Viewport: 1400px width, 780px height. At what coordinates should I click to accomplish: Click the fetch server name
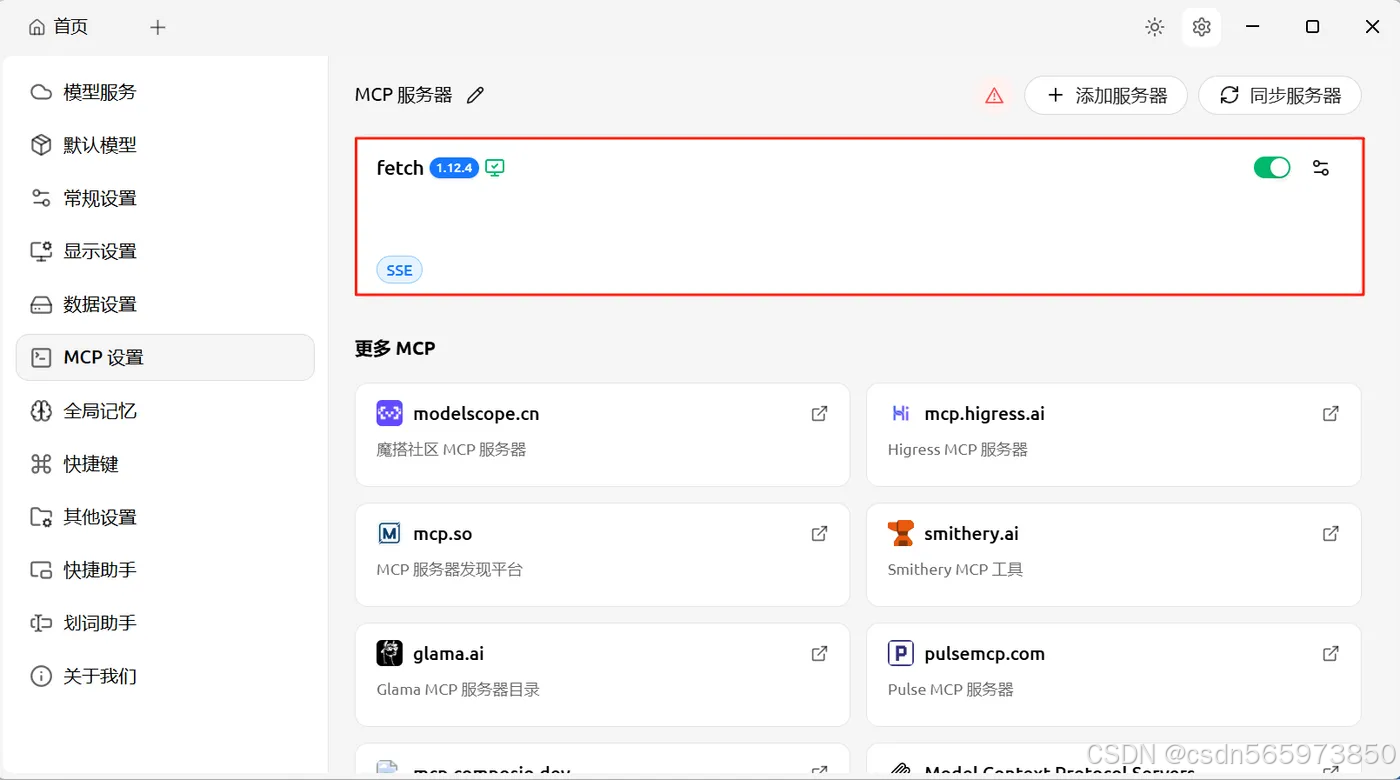click(x=400, y=168)
